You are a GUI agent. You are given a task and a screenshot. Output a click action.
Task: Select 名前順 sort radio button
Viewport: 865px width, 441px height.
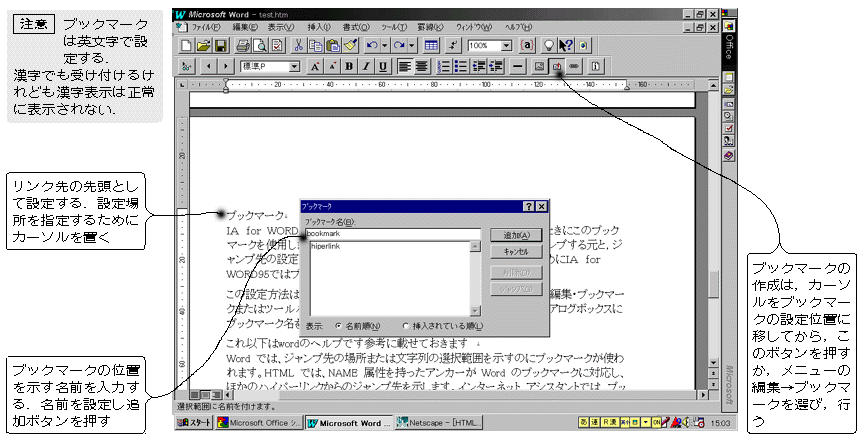pyautogui.click(x=338, y=326)
